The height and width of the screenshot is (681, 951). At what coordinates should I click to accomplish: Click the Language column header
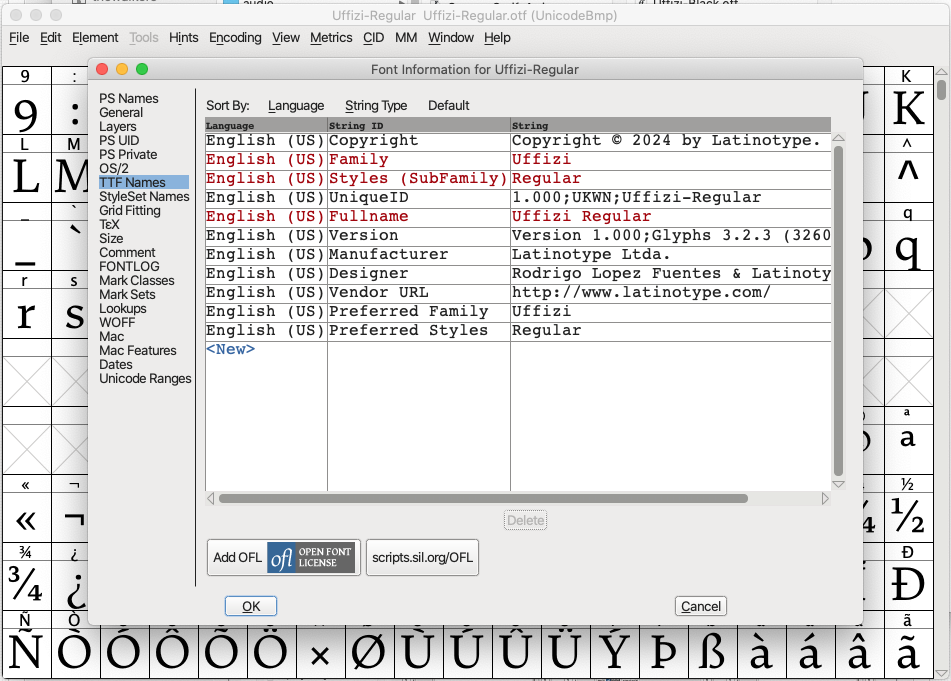pos(266,126)
